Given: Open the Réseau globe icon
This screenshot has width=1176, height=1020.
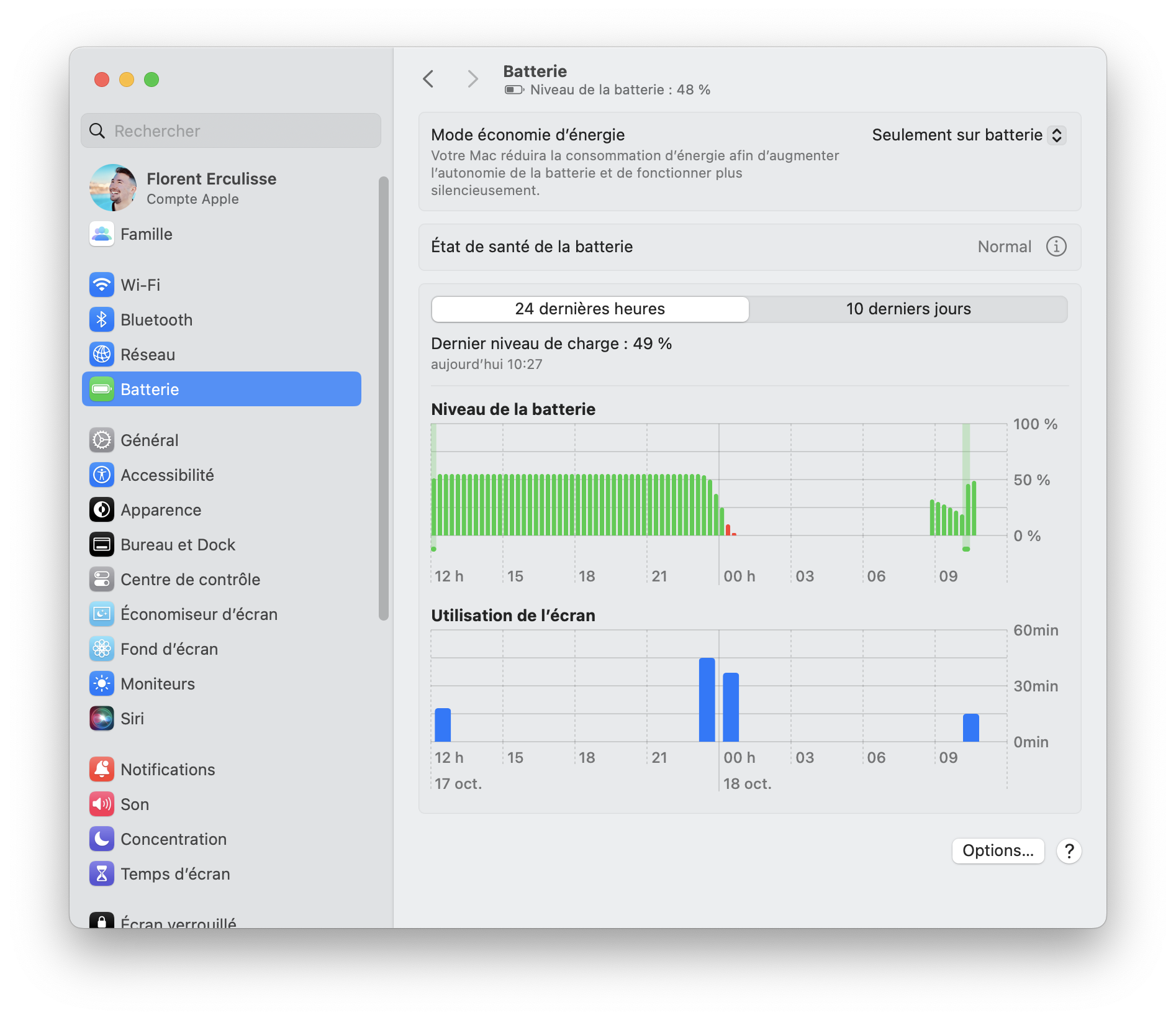Looking at the screenshot, I should click(x=102, y=355).
